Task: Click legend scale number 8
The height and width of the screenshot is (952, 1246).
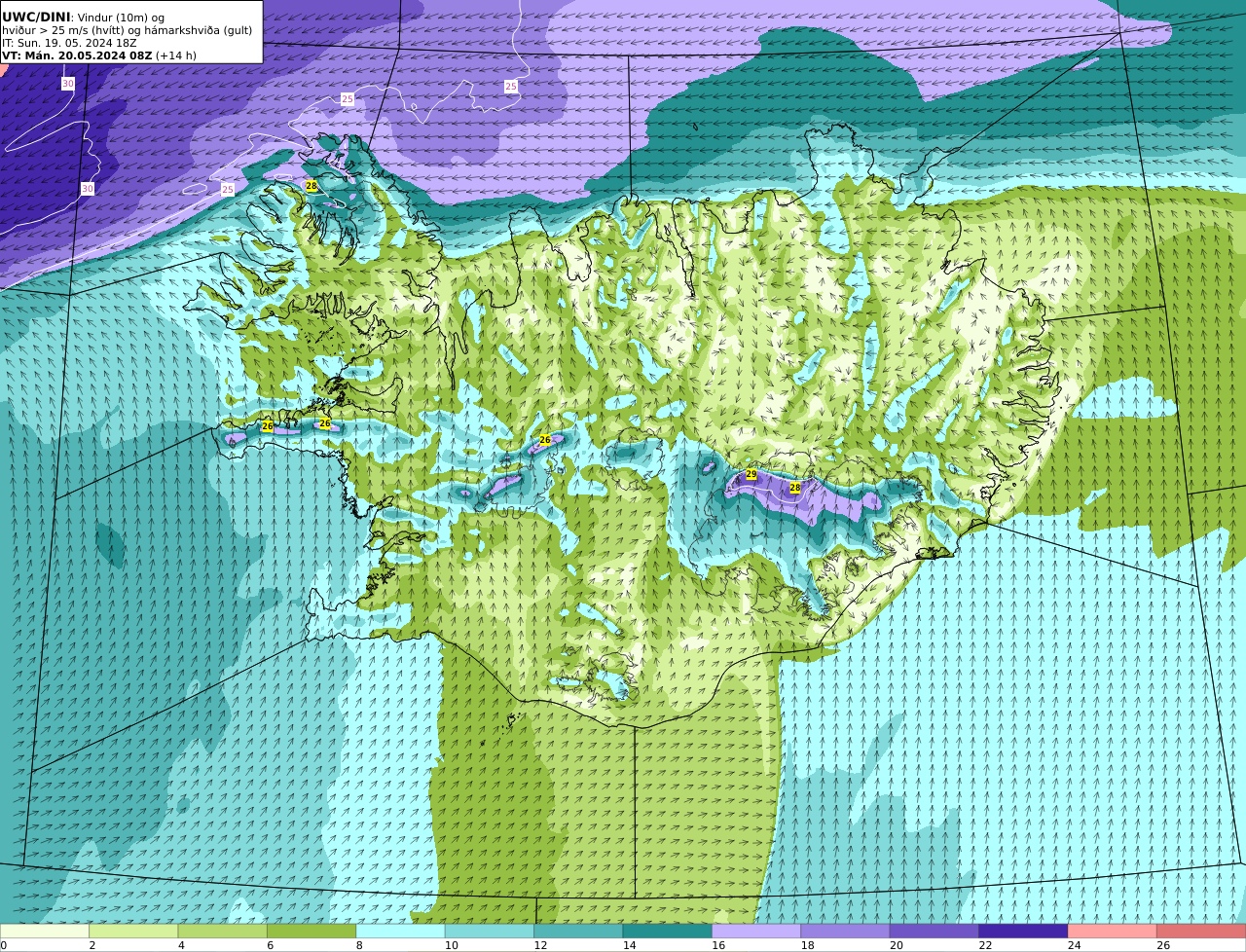Action: pyautogui.click(x=359, y=945)
